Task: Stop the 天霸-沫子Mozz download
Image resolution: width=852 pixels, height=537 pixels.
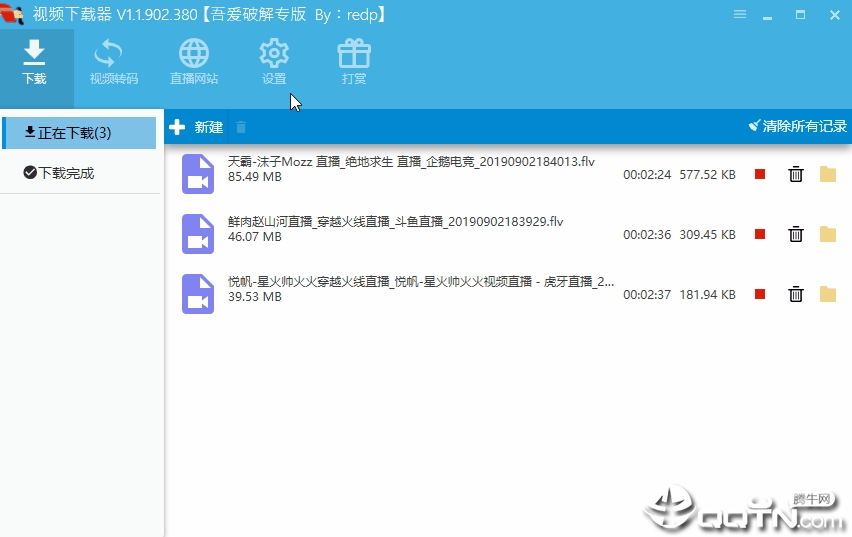Action: [x=760, y=174]
